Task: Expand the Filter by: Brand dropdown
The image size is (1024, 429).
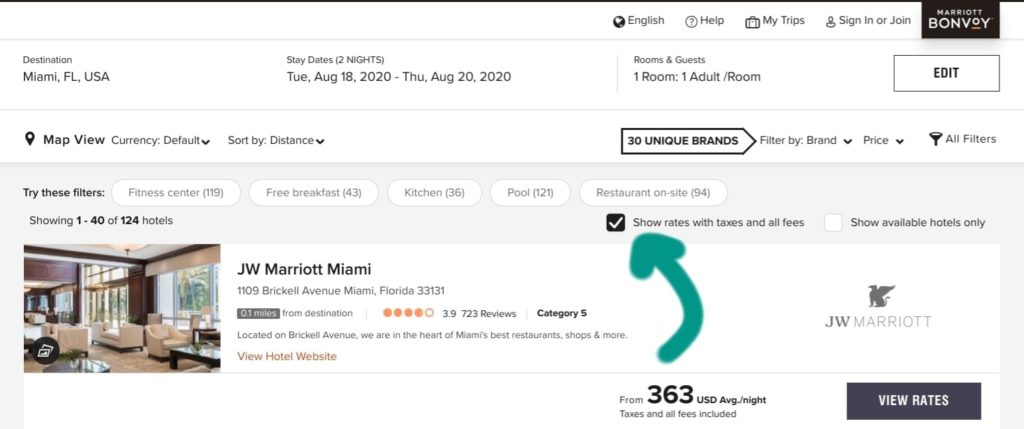Action: [x=806, y=141]
